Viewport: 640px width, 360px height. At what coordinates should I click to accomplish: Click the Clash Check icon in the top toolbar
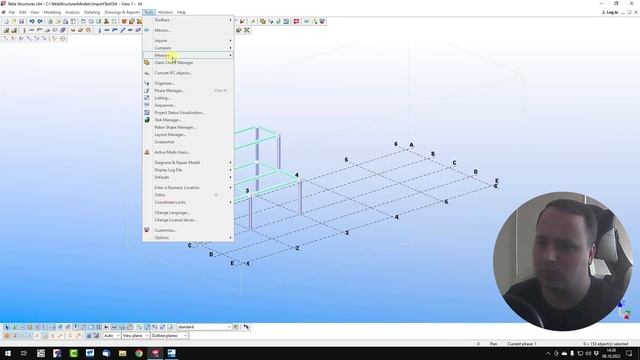(x=263, y=21)
